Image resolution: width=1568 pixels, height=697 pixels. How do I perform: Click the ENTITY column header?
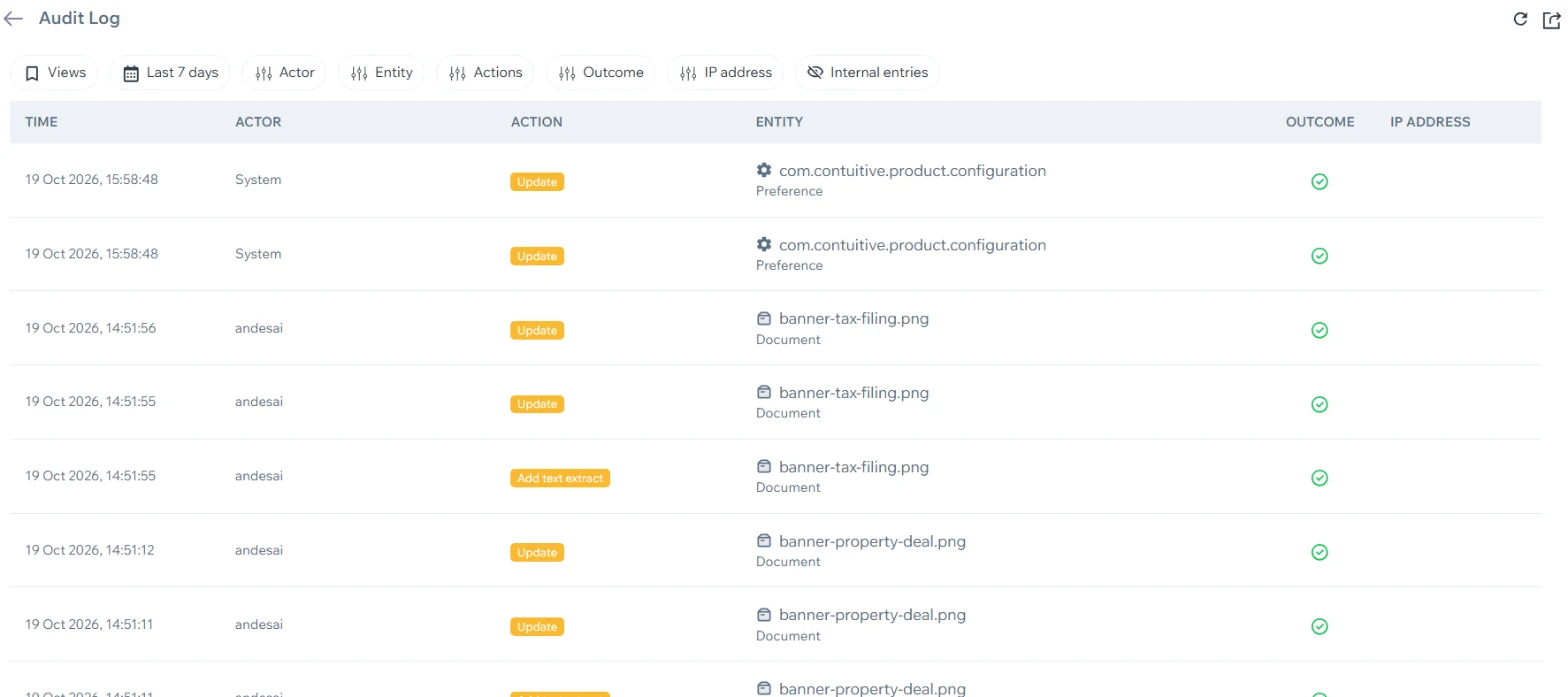pos(779,122)
